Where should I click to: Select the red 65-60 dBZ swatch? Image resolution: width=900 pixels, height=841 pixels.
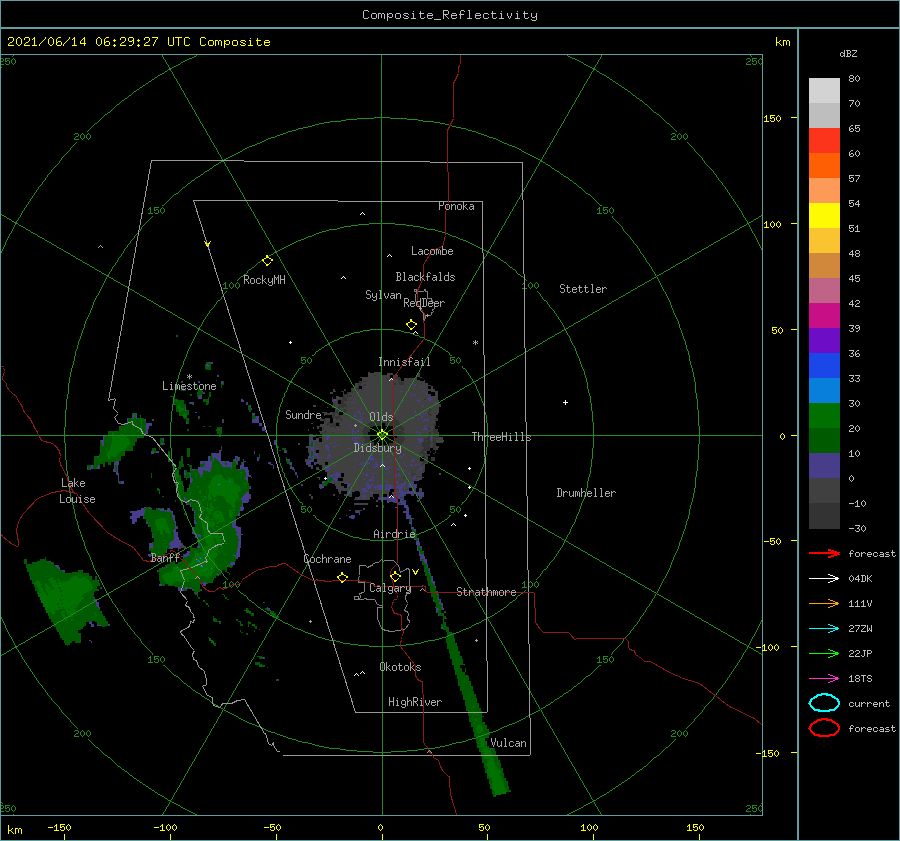[824, 141]
